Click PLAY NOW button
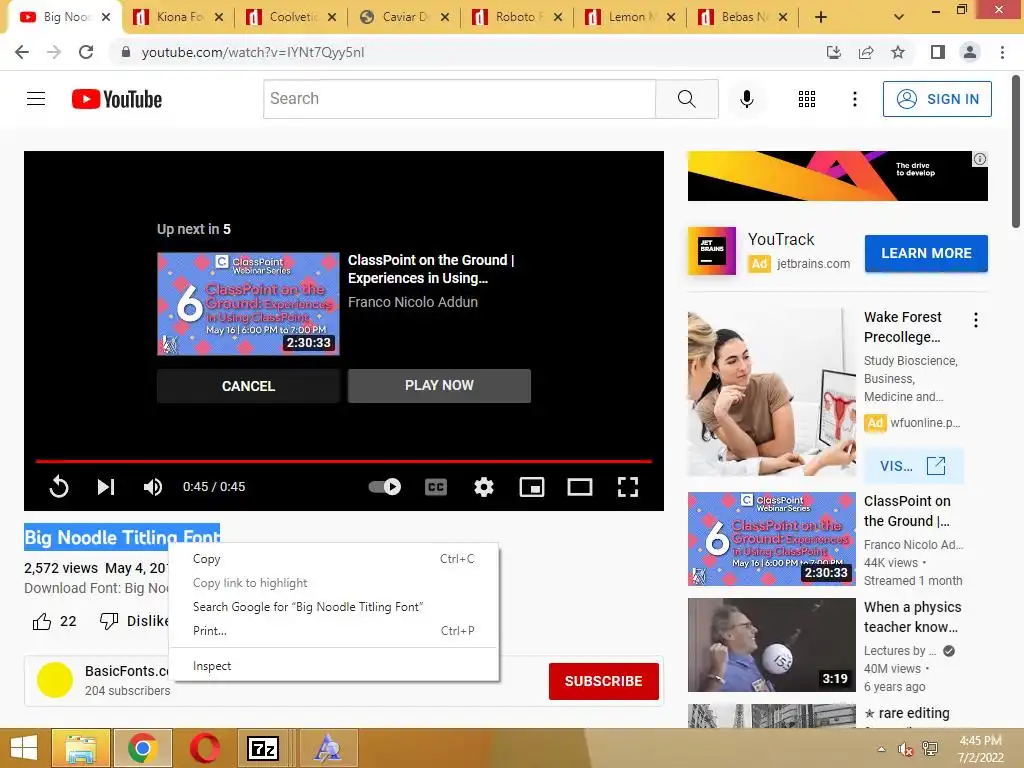This screenshot has width=1024, height=768. [439, 385]
